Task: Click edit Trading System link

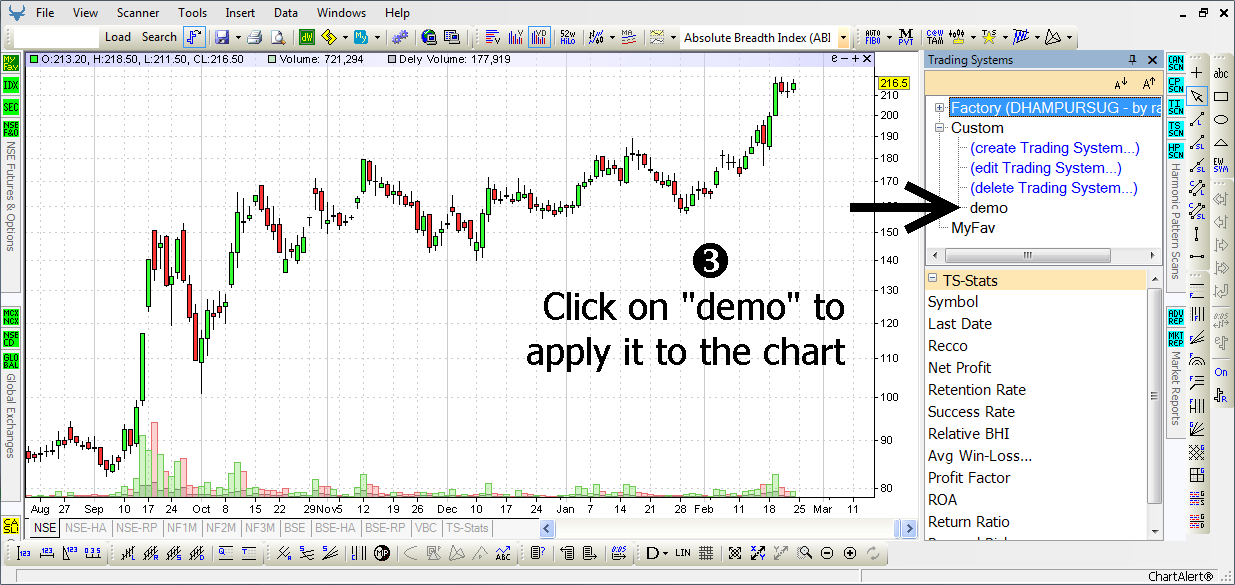Action: click(1046, 168)
